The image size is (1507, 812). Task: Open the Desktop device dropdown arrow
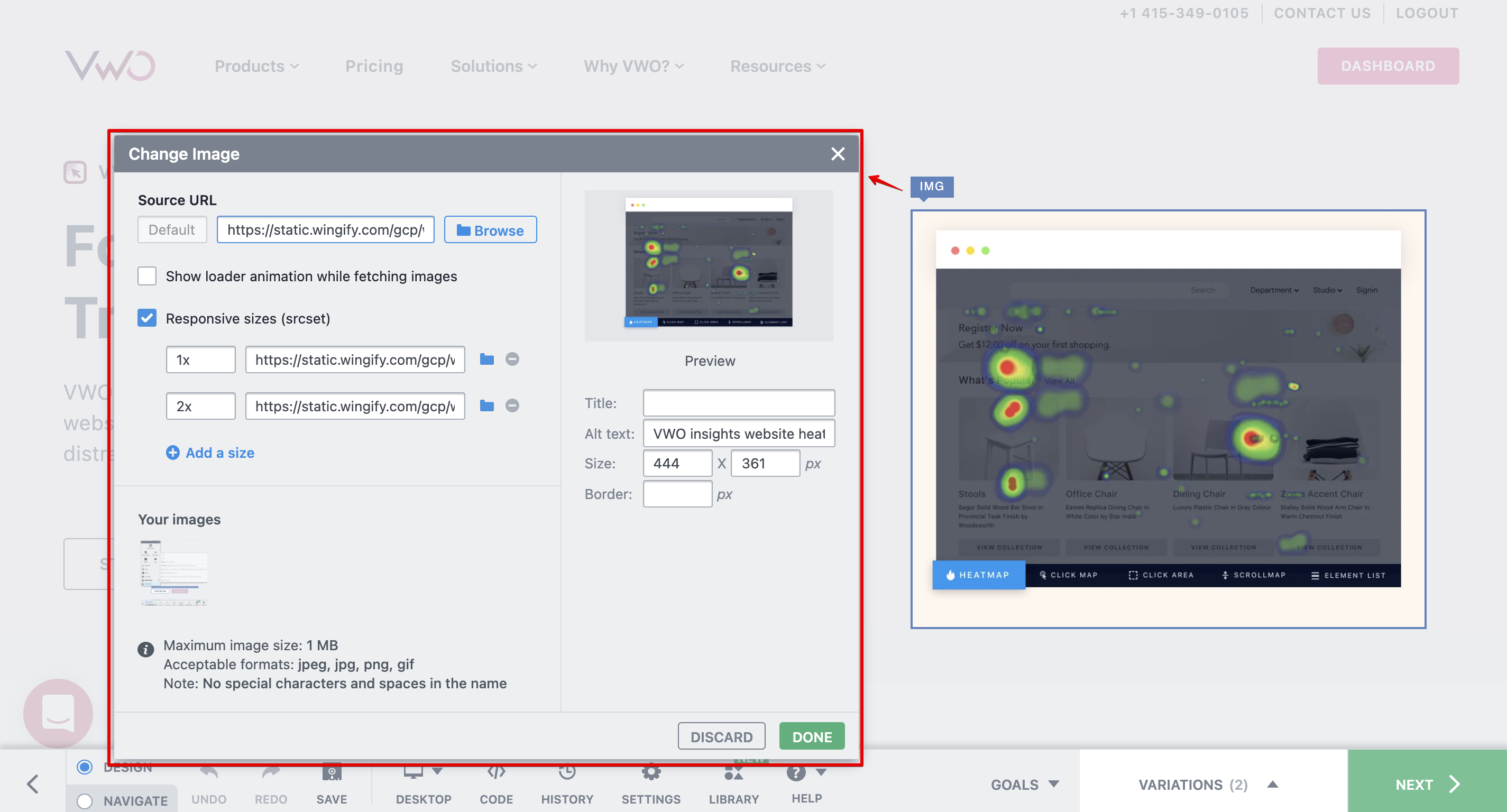[x=437, y=772]
